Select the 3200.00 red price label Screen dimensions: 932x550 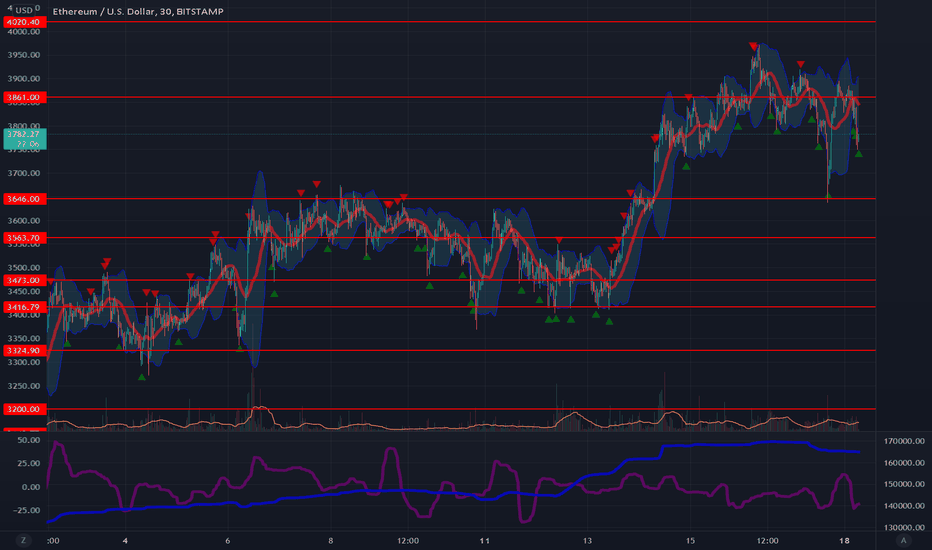pyautogui.click(x=24, y=409)
